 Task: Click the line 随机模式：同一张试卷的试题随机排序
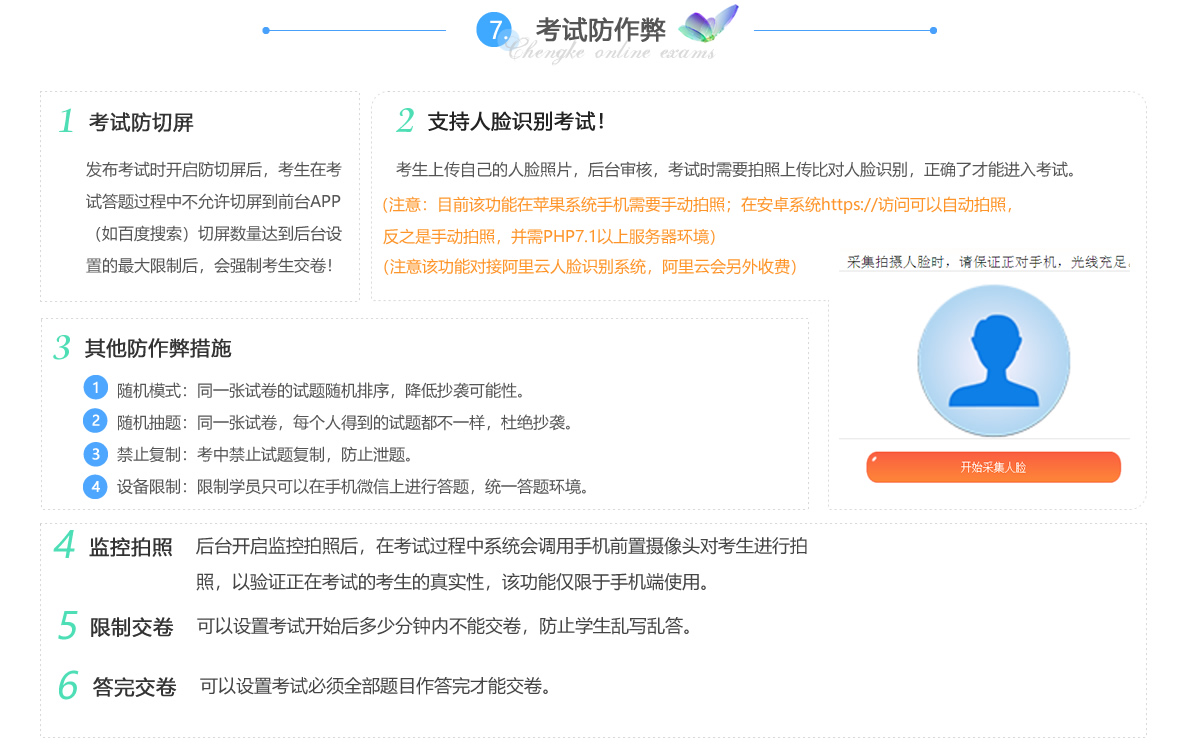[321, 390]
